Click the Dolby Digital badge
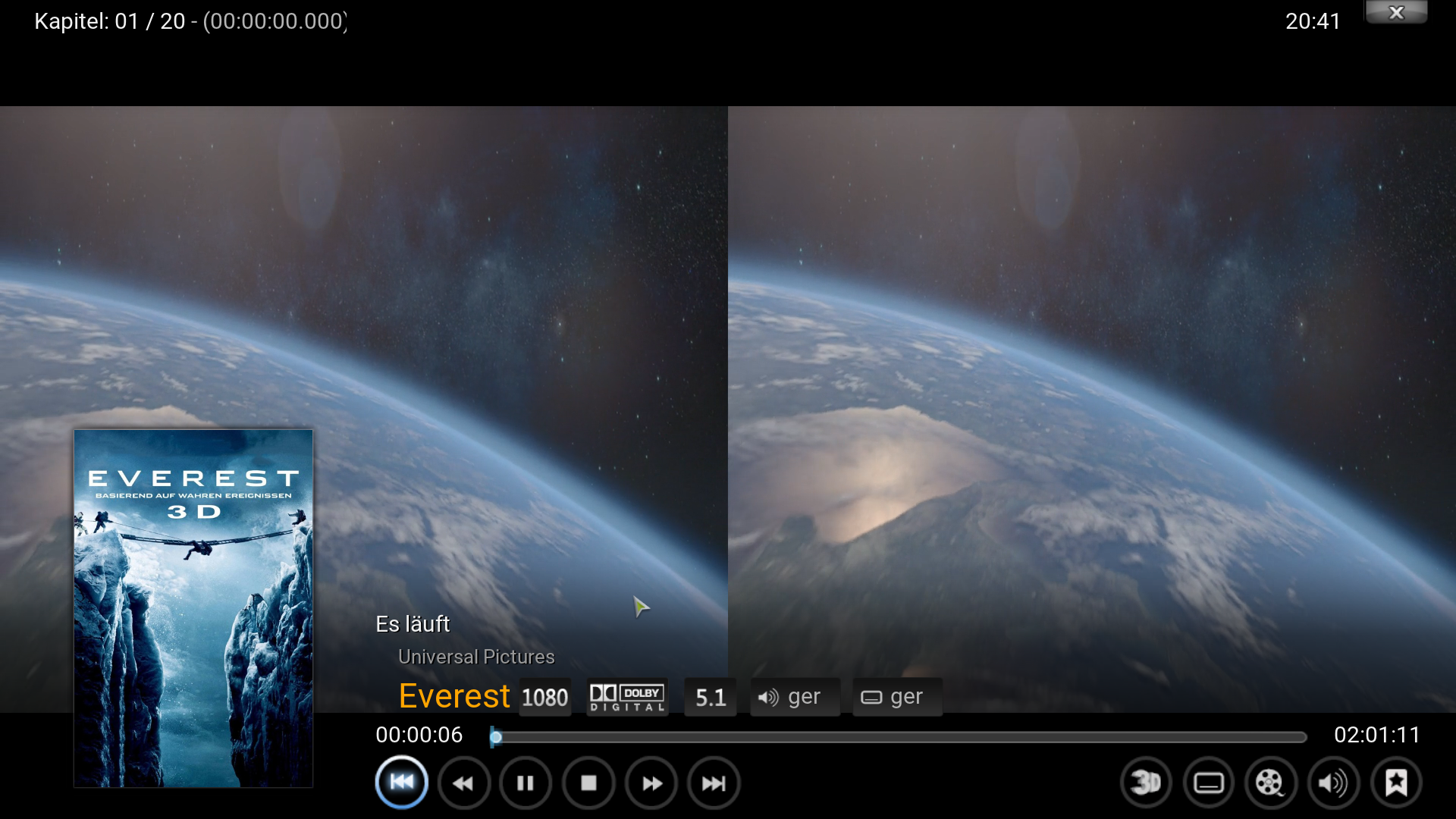Image resolution: width=1456 pixels, height=819 pixels. coord(627,697)
